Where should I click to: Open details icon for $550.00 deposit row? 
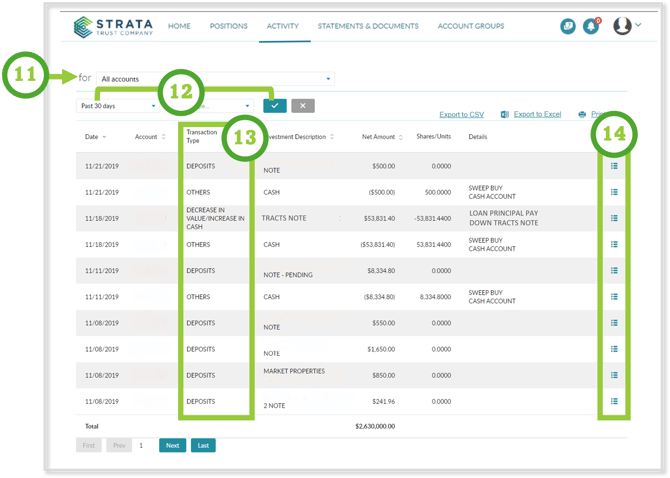click(x=614, y=323)
